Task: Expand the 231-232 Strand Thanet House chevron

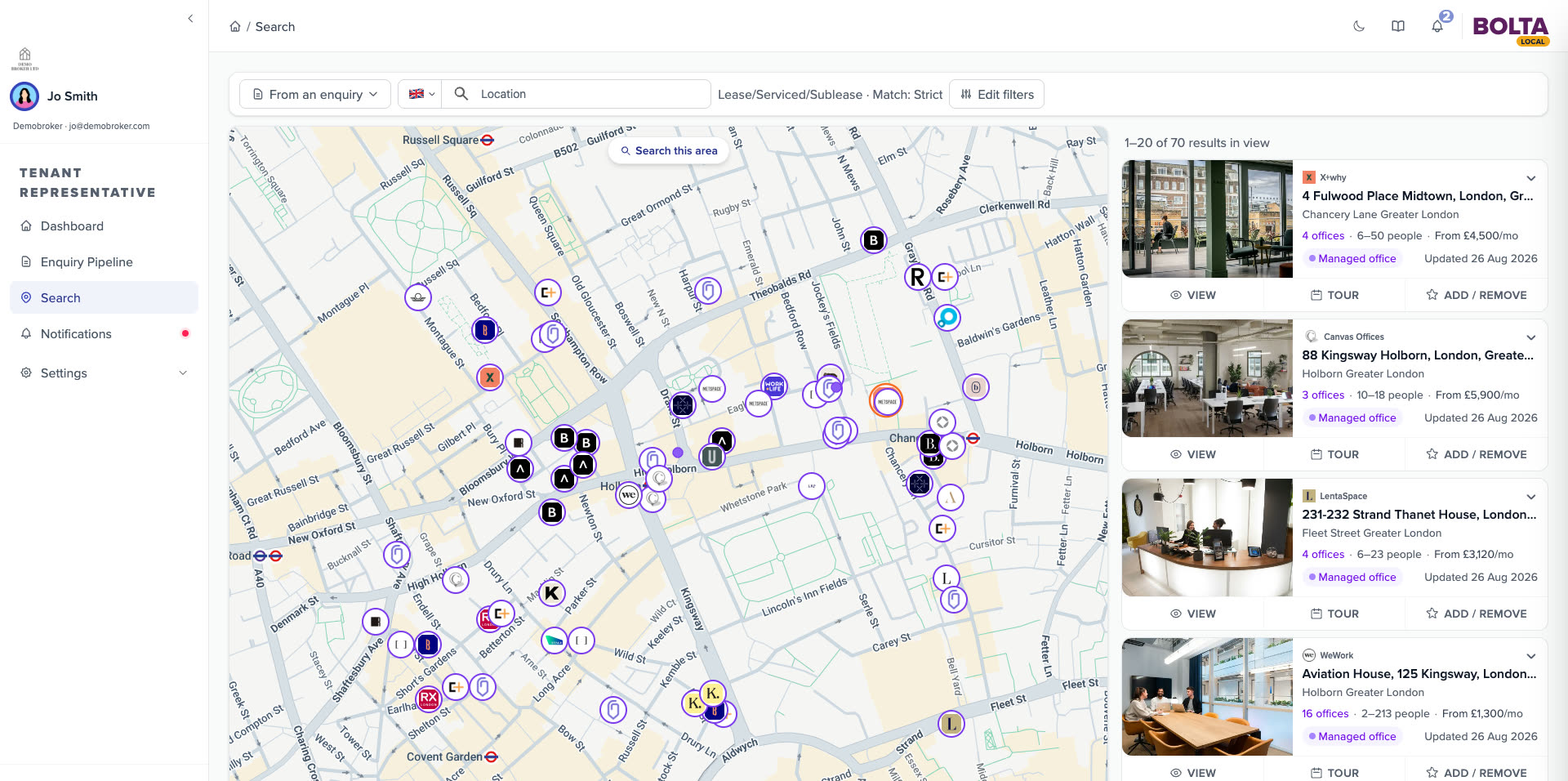Action: click(x=1531, y=497)
